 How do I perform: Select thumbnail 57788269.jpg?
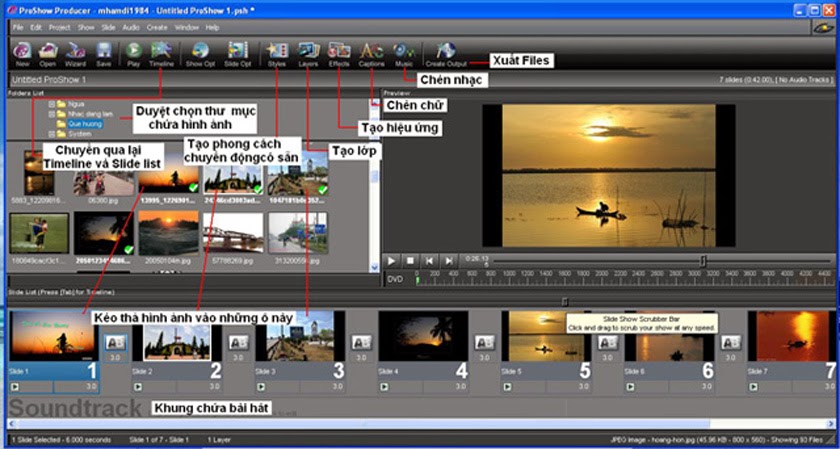[x=233, y=233]
